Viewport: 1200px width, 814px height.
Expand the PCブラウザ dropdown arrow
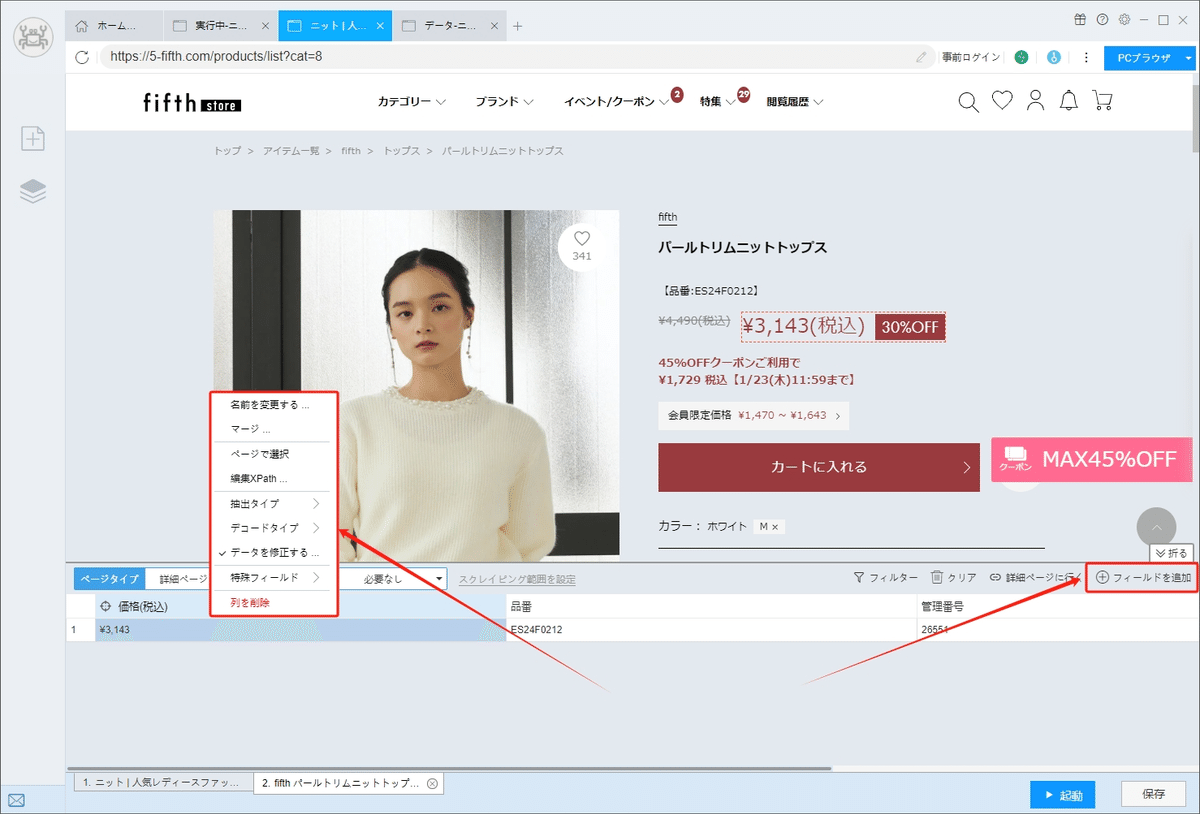click(x=1188, y=58)
